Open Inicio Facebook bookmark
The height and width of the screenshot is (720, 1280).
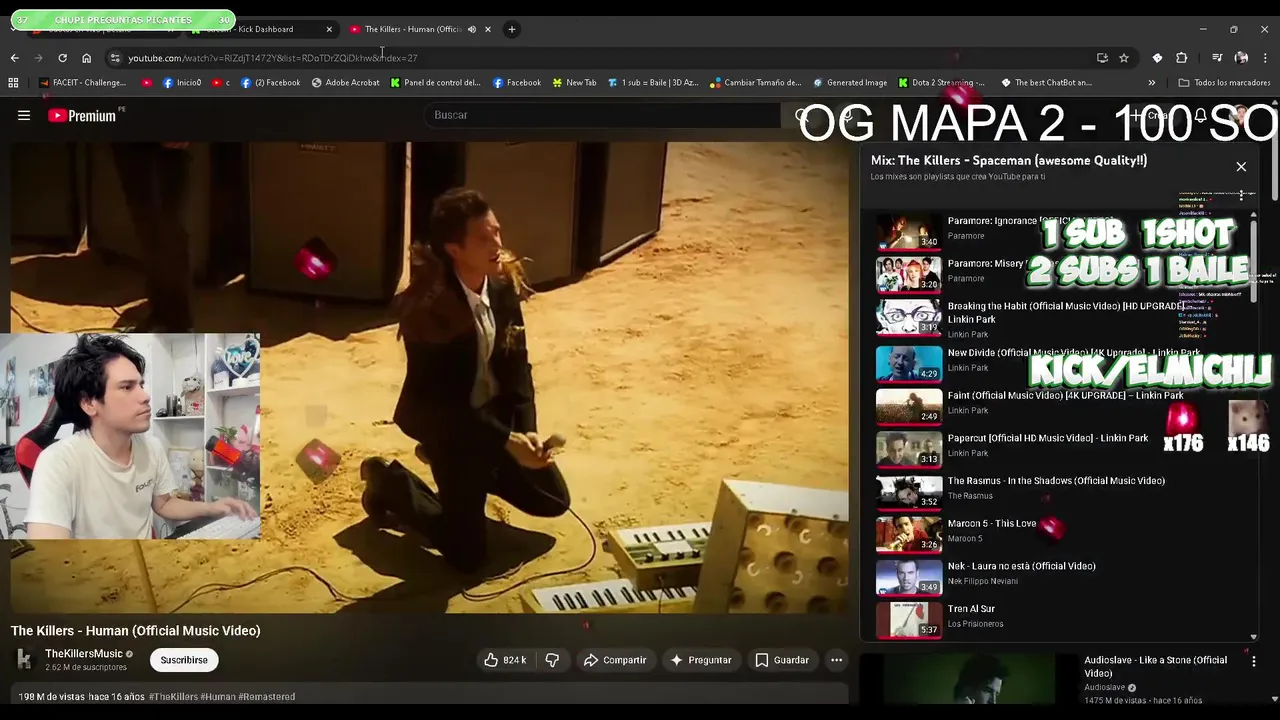182,83
